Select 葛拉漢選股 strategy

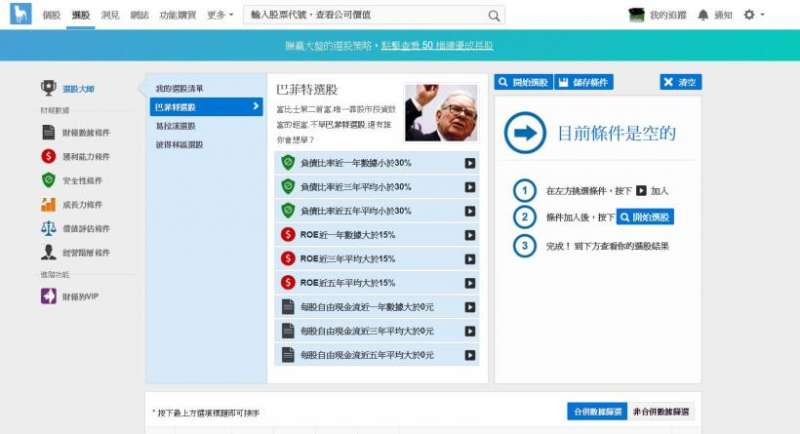(x=176, y=125)
